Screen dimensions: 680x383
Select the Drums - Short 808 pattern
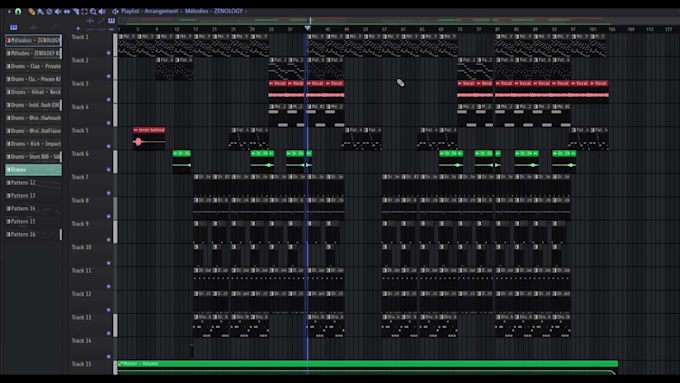(33, 157)
